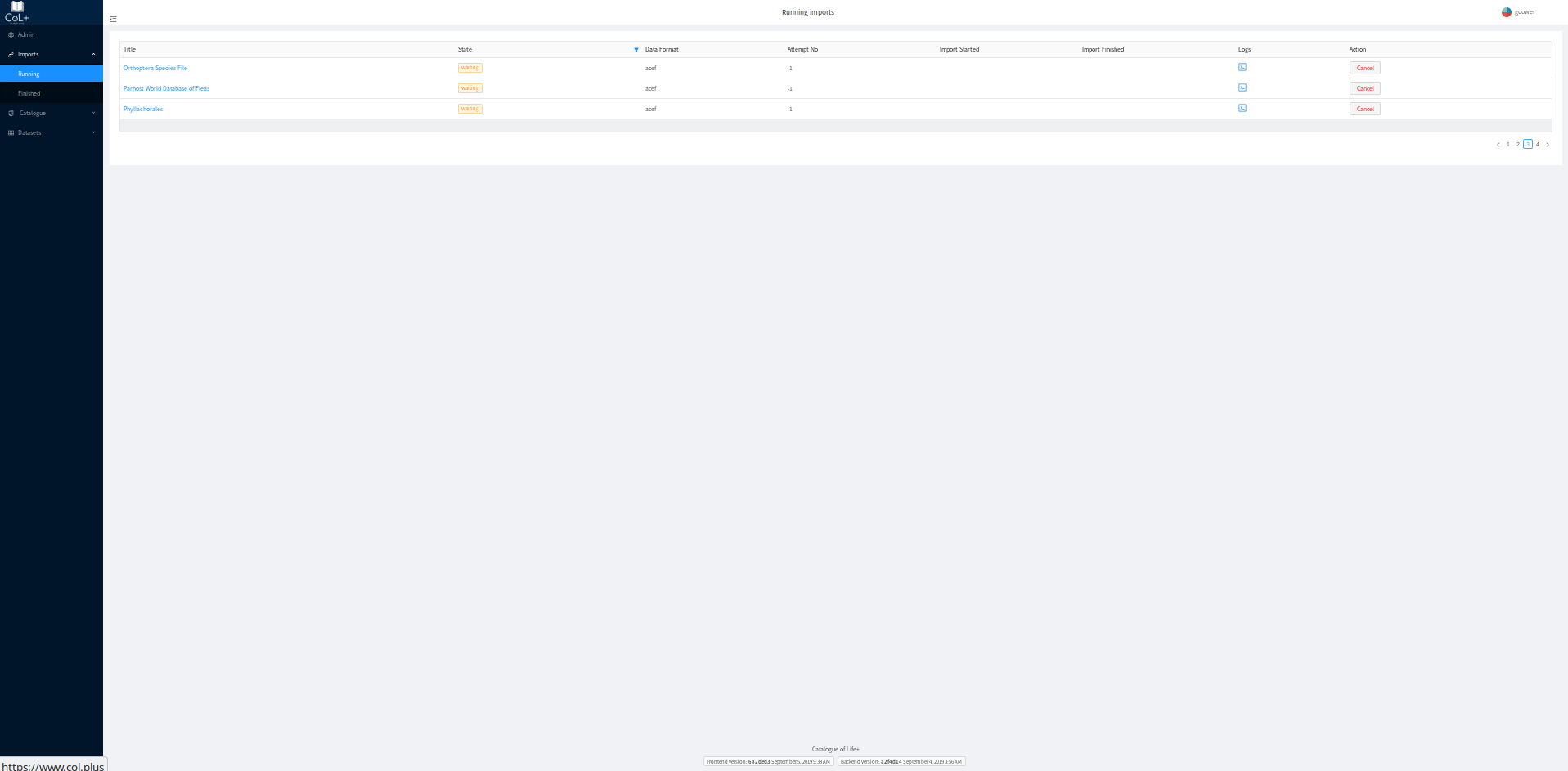1568x771 pixels.
Task: Click the CoL+ logo
Action: click(17, 11)
